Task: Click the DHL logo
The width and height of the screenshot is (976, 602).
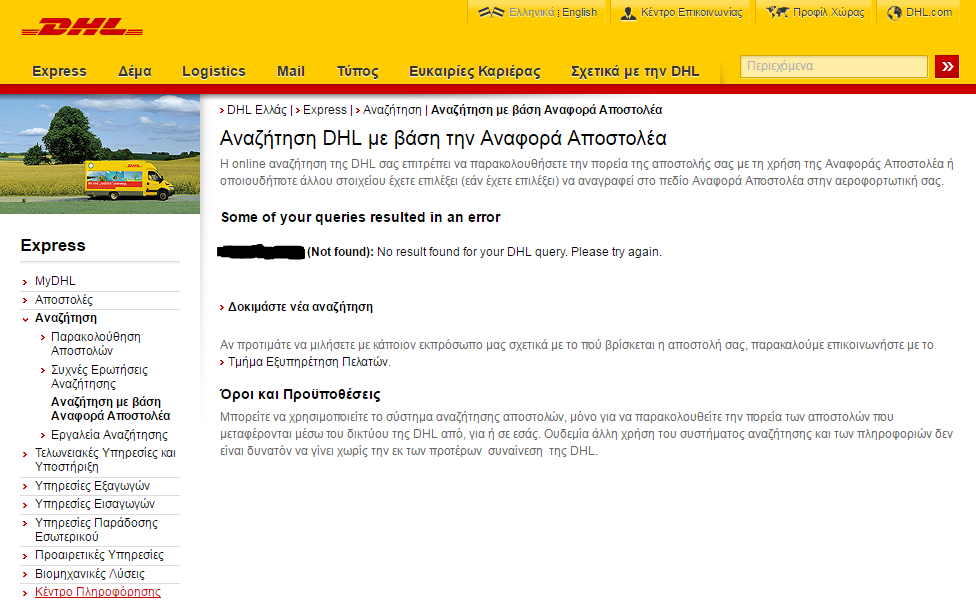Action: click(x=82, y=27)
